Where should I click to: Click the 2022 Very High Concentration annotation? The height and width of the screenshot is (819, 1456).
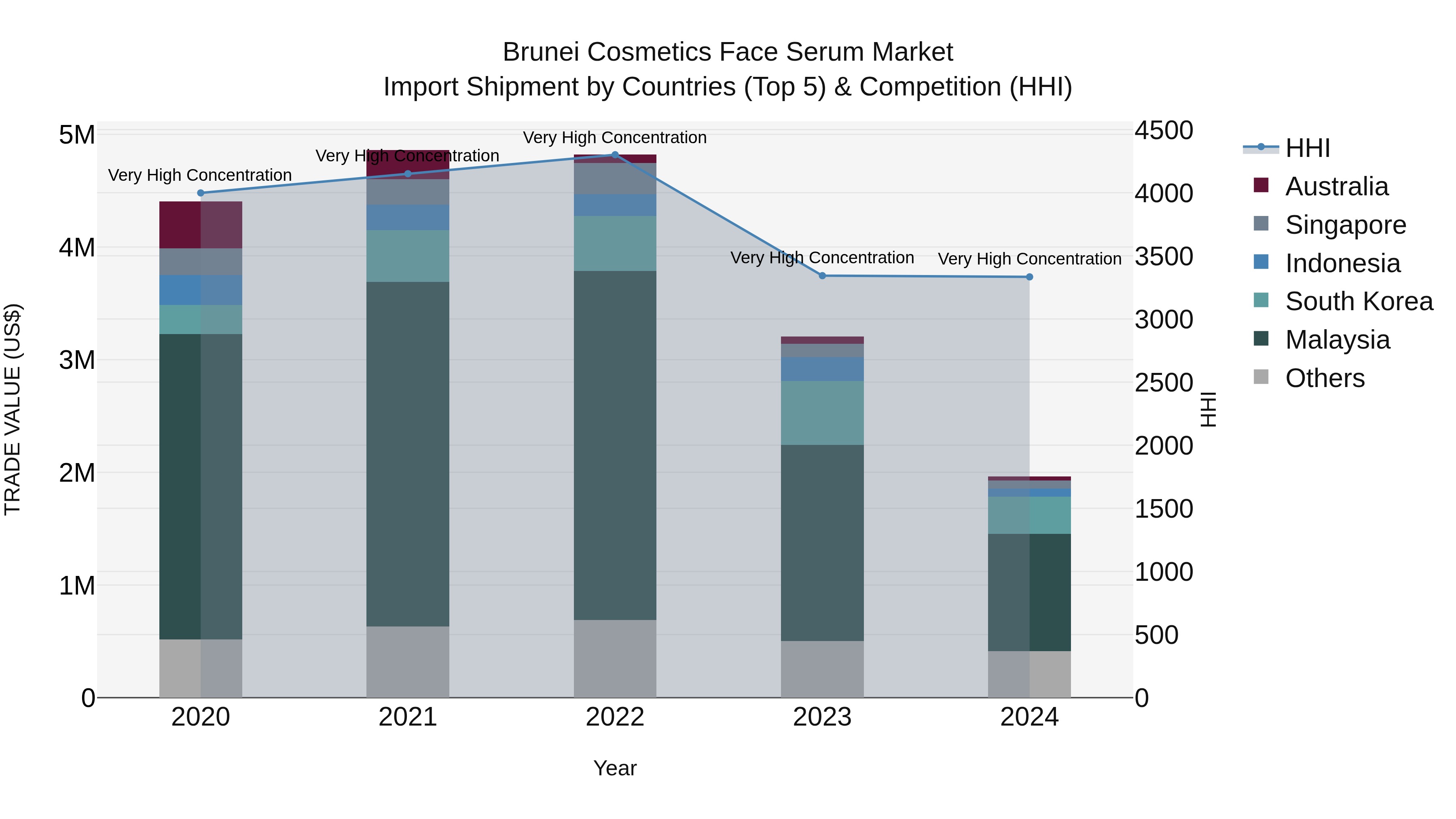pyautogui.click(x=615, y=138)
